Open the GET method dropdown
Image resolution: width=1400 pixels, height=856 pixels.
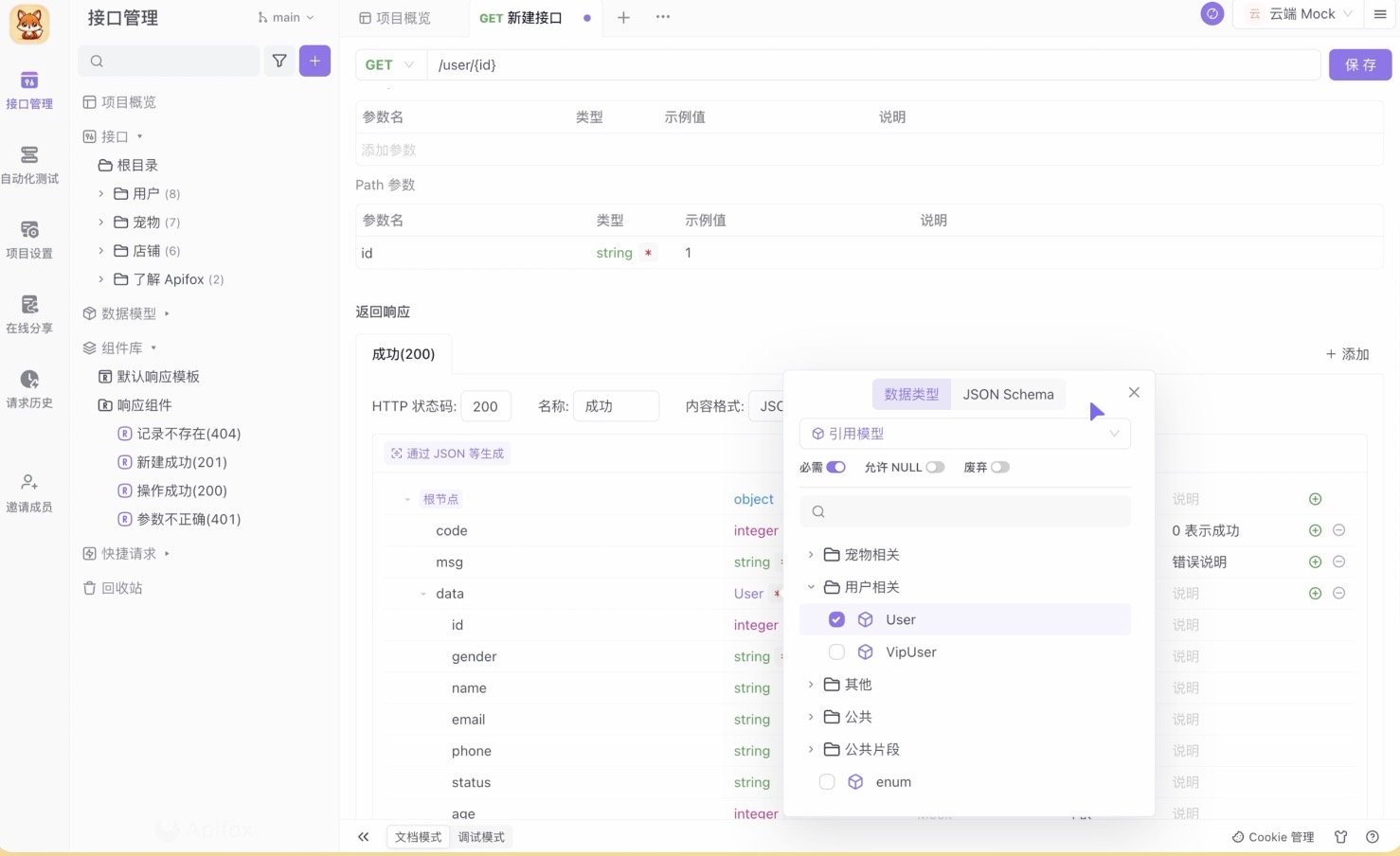click(x=390, y=64)
